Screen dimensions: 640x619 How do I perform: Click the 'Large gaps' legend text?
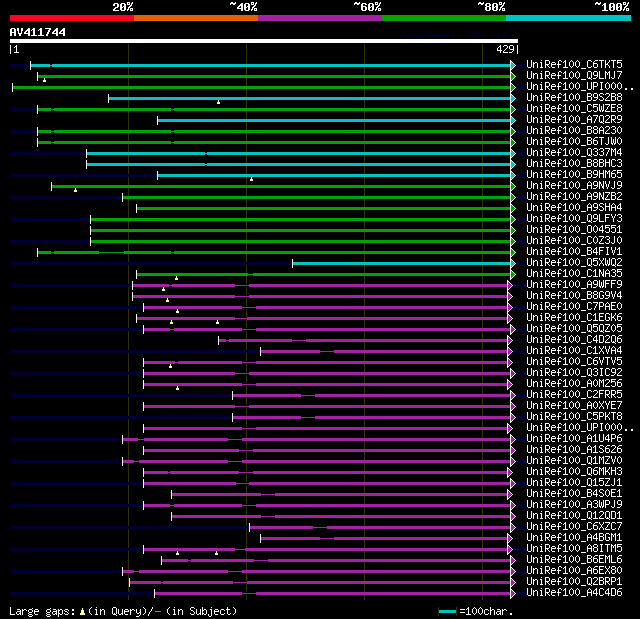(x=42, y=611)
